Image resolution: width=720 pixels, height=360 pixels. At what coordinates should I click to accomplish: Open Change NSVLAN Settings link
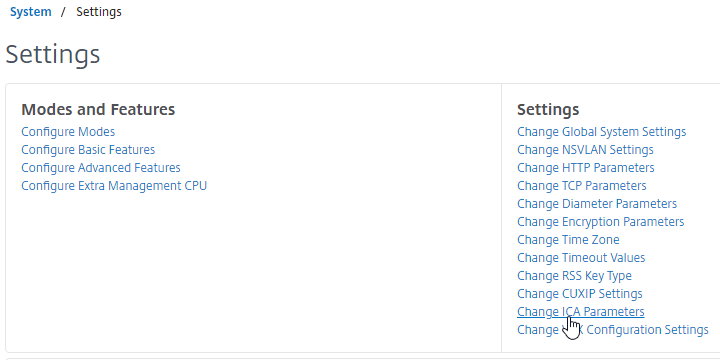(x=585, y=150)
